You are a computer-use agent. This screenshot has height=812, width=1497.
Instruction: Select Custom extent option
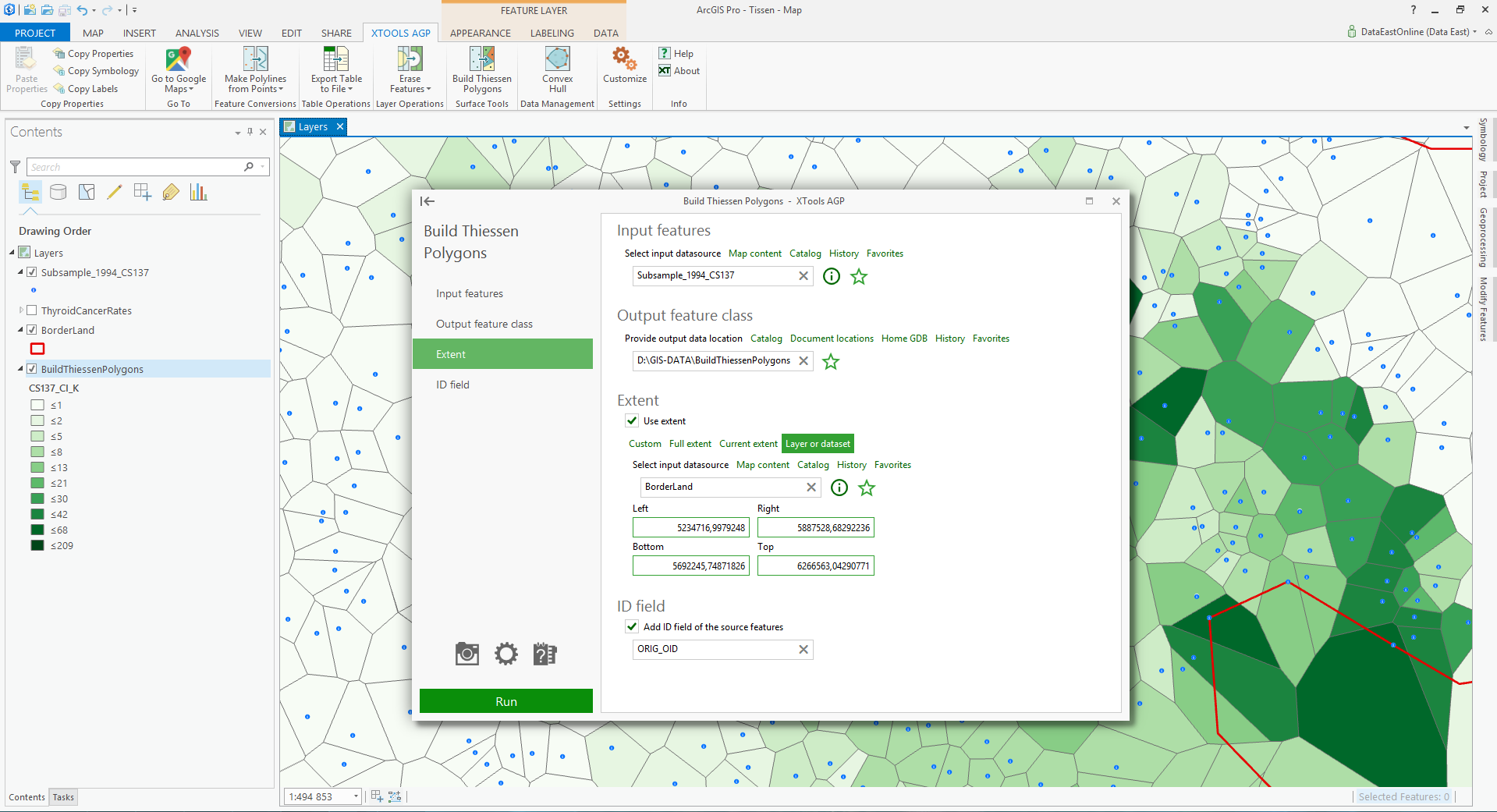click(x=645, y=444)
